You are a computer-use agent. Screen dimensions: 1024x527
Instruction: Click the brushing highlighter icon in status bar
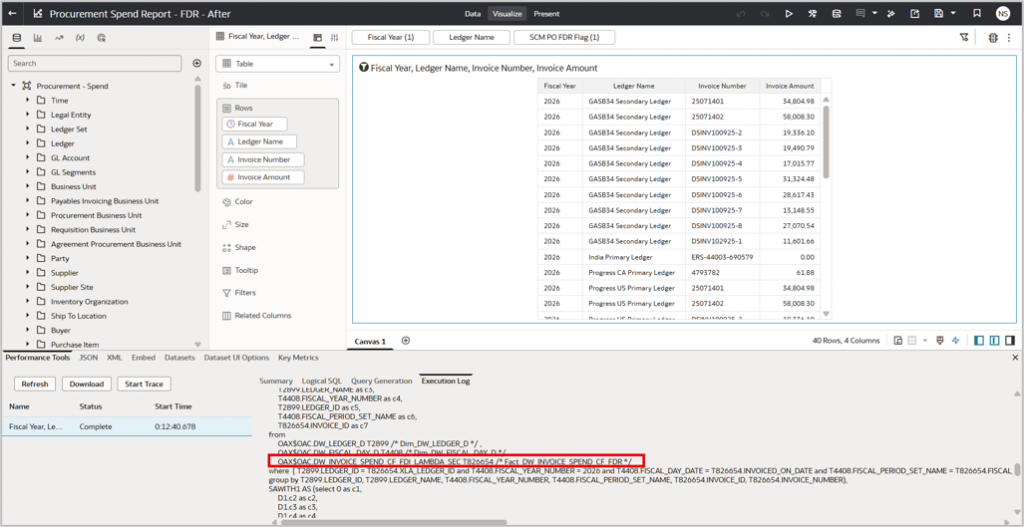(940, 340)
